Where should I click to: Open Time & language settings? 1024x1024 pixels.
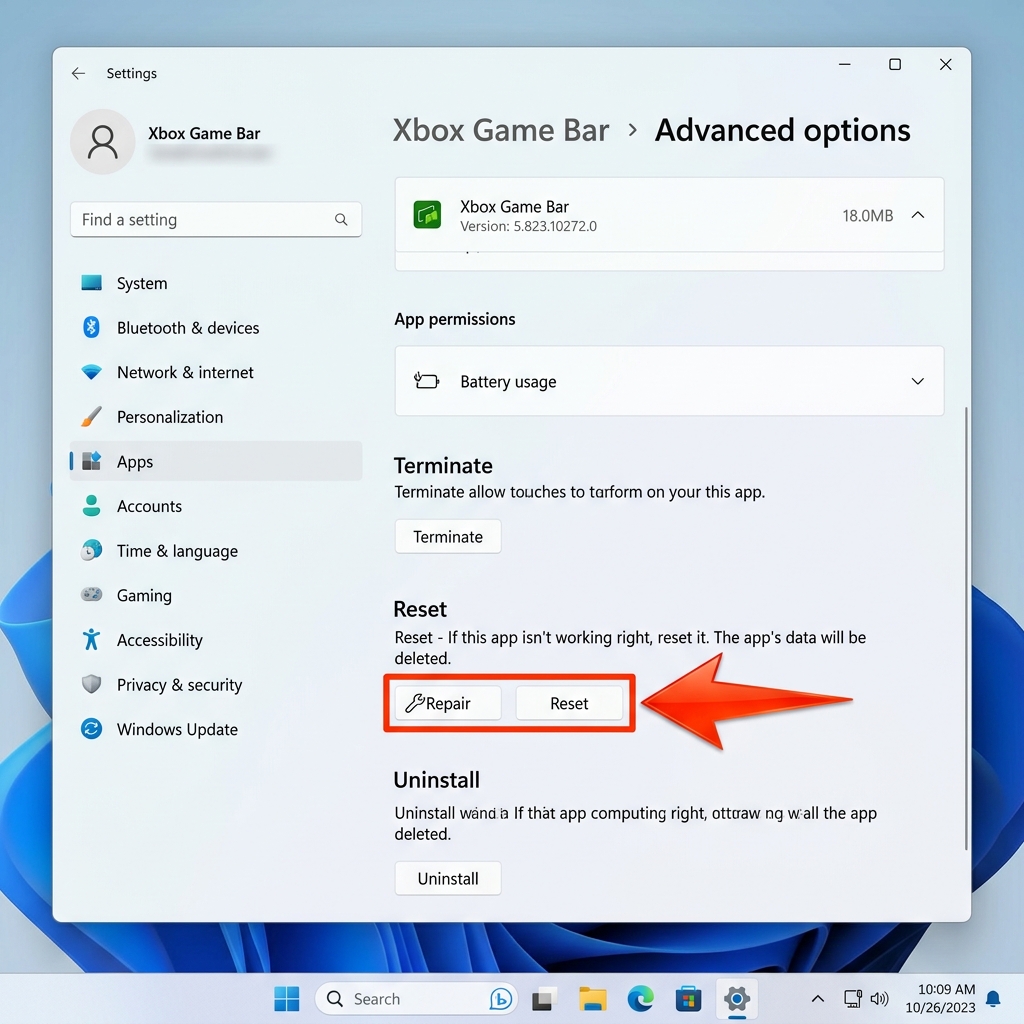pyautogui.click(x=216, y=551)
